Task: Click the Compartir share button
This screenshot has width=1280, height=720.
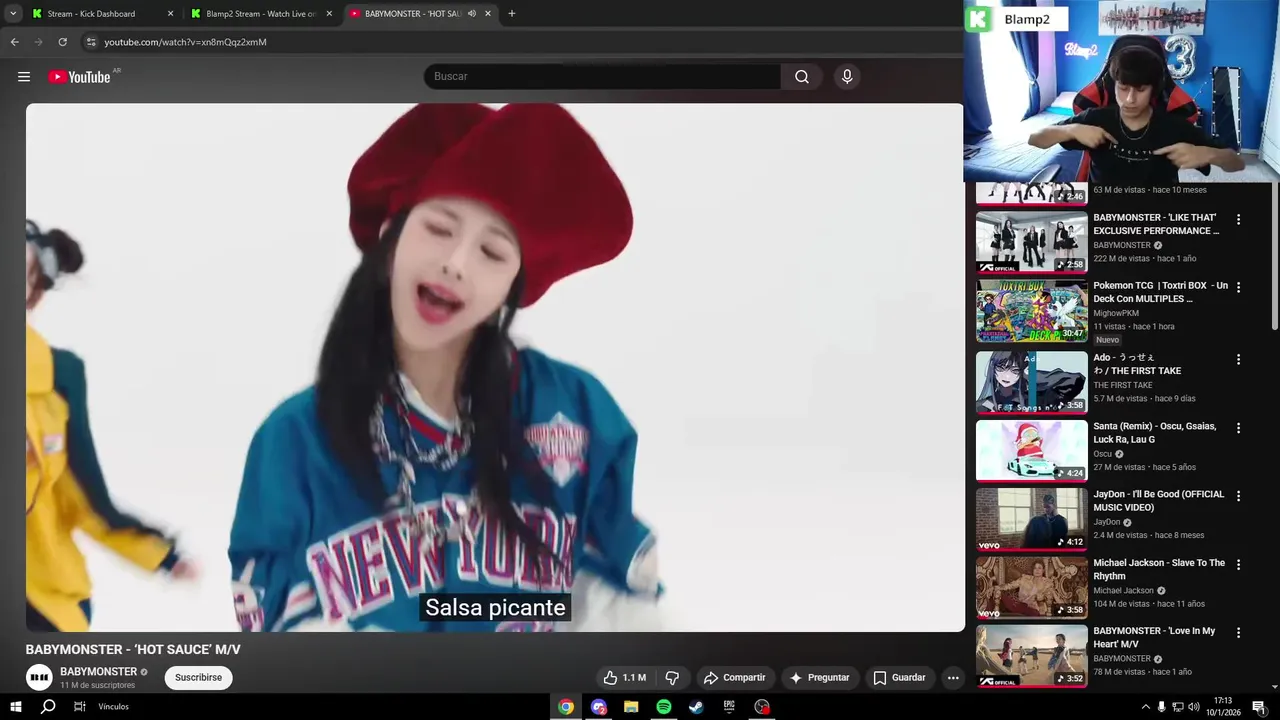Action: [734, 678]
